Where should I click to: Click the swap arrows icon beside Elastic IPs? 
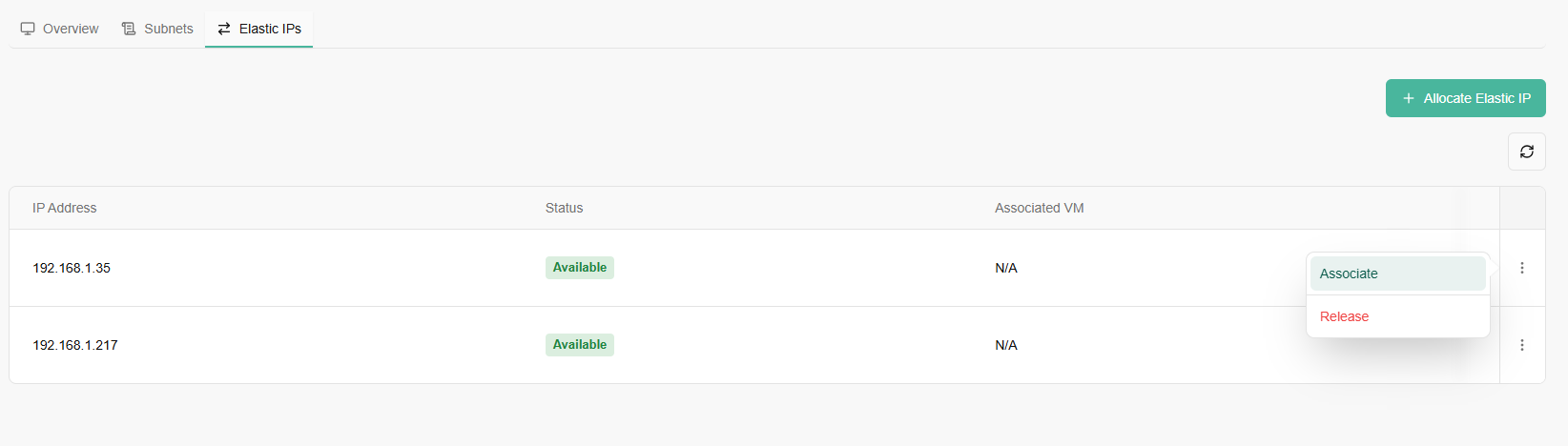(x=224, y=29)
